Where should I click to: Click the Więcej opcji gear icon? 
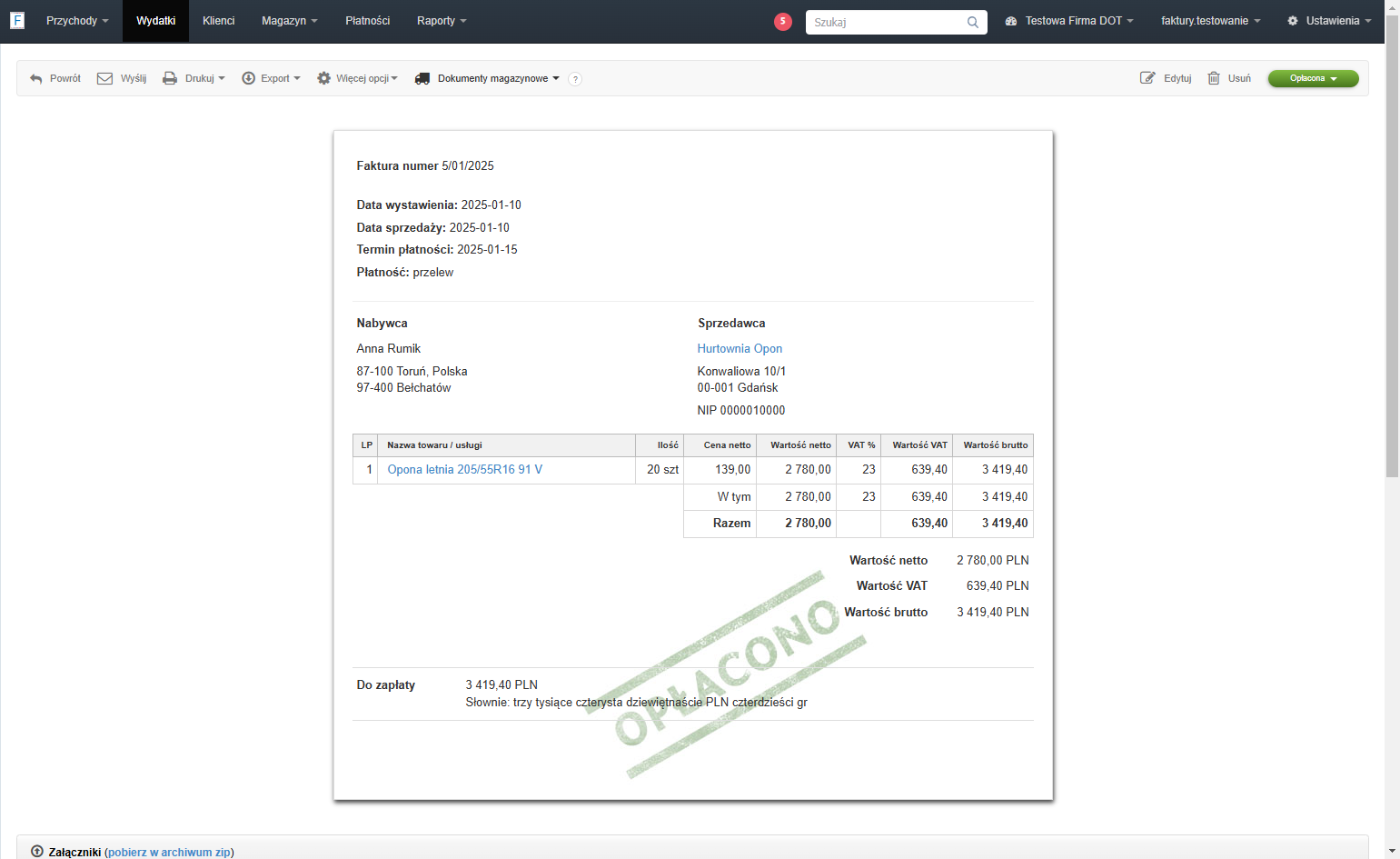323,79
